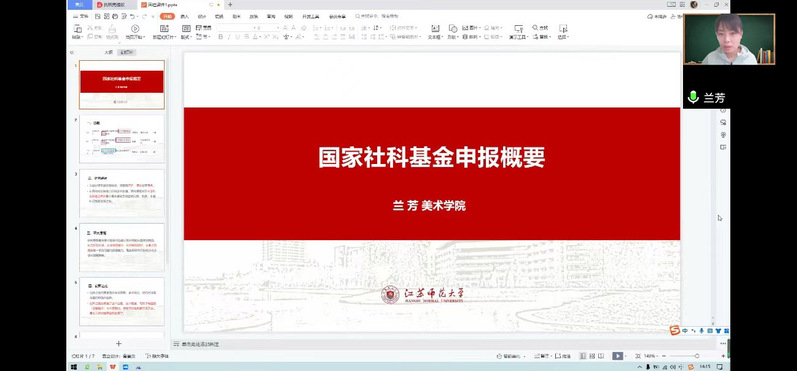
Task: Toggle reading view in status bar
Action: coord(601,356)
